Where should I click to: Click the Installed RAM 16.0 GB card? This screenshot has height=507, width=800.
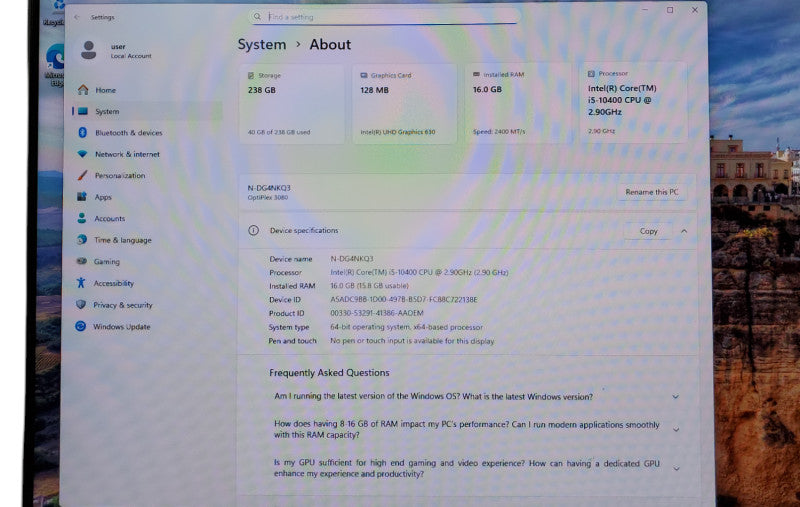[x=517, y=103]
